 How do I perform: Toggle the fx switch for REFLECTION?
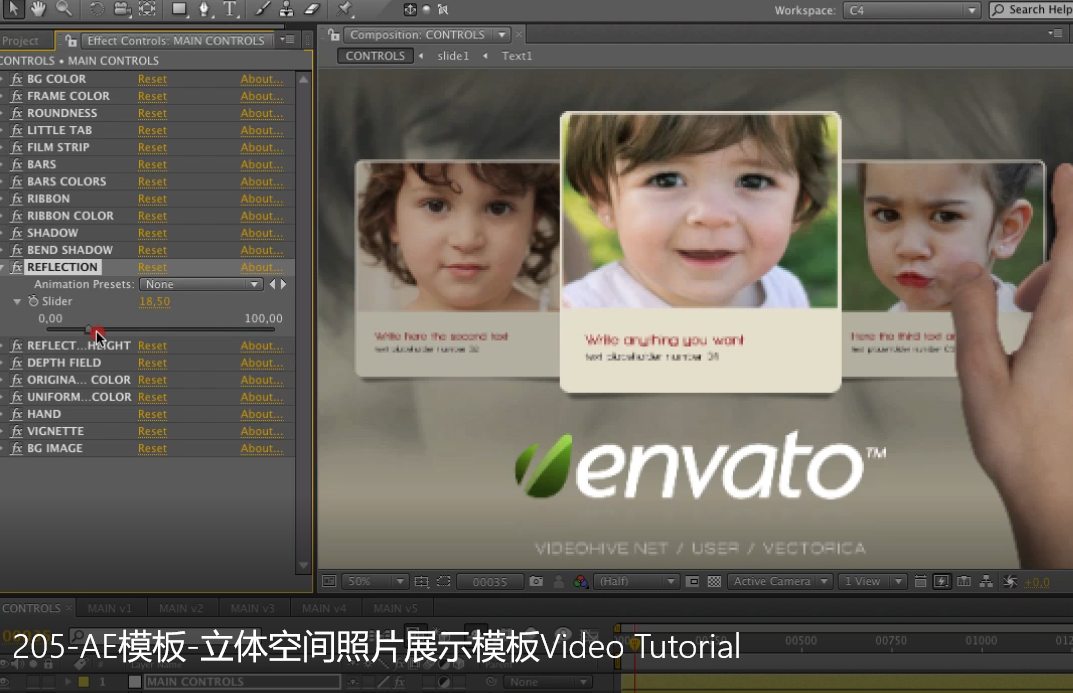click(16, 267)
